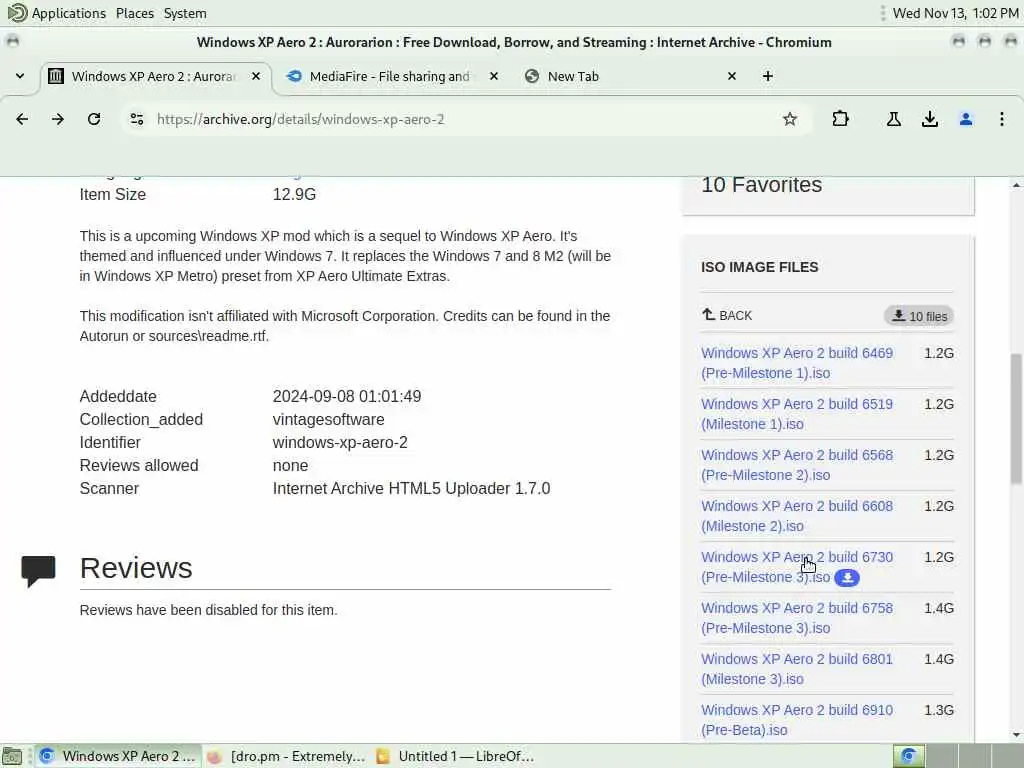This screenshot has width=1024, height=768.
Task: Click the address bar URL
Action: [300, 119]
